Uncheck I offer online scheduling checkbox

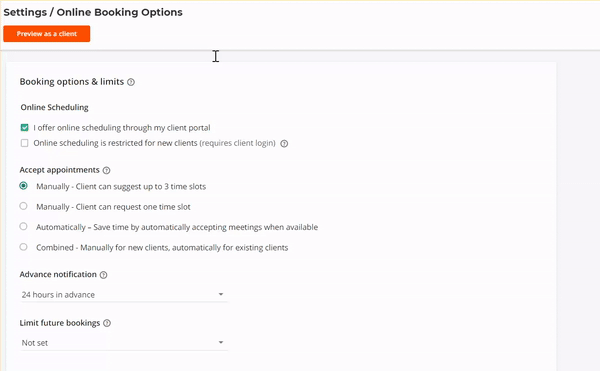tap(24, 127)
